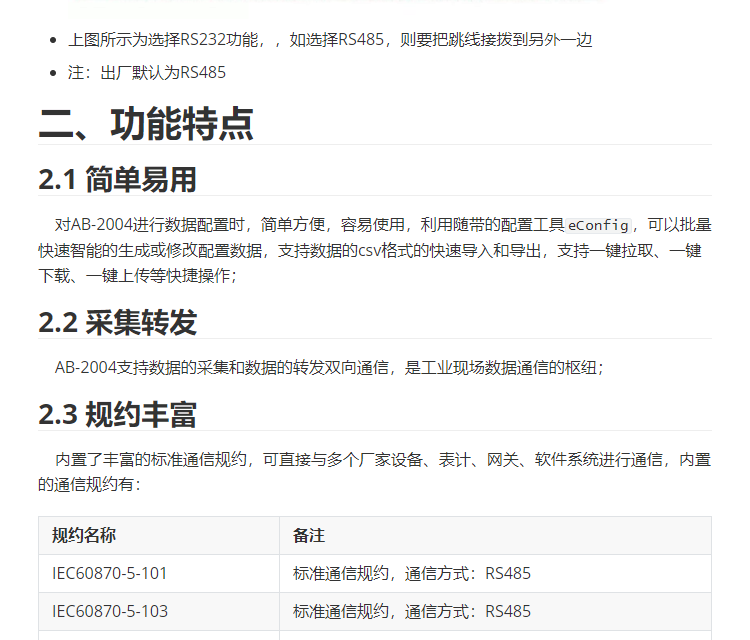750x640 pixels.
Task: Click the 规约名称 table header
Action: pyautogui.click(x=159, y=536)
